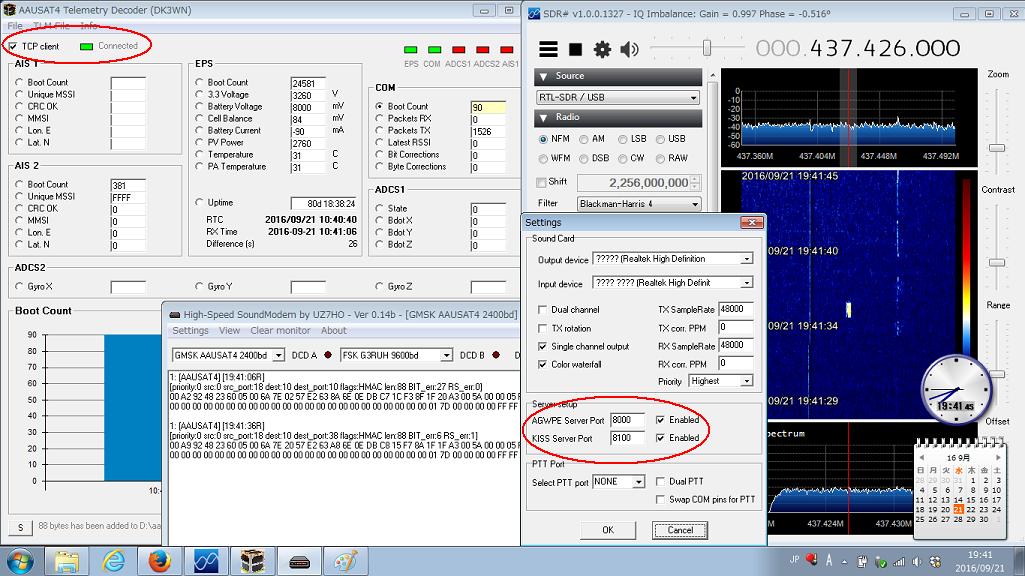
Task: Open the SDR# hamburger menu
Action: [548, 49]
